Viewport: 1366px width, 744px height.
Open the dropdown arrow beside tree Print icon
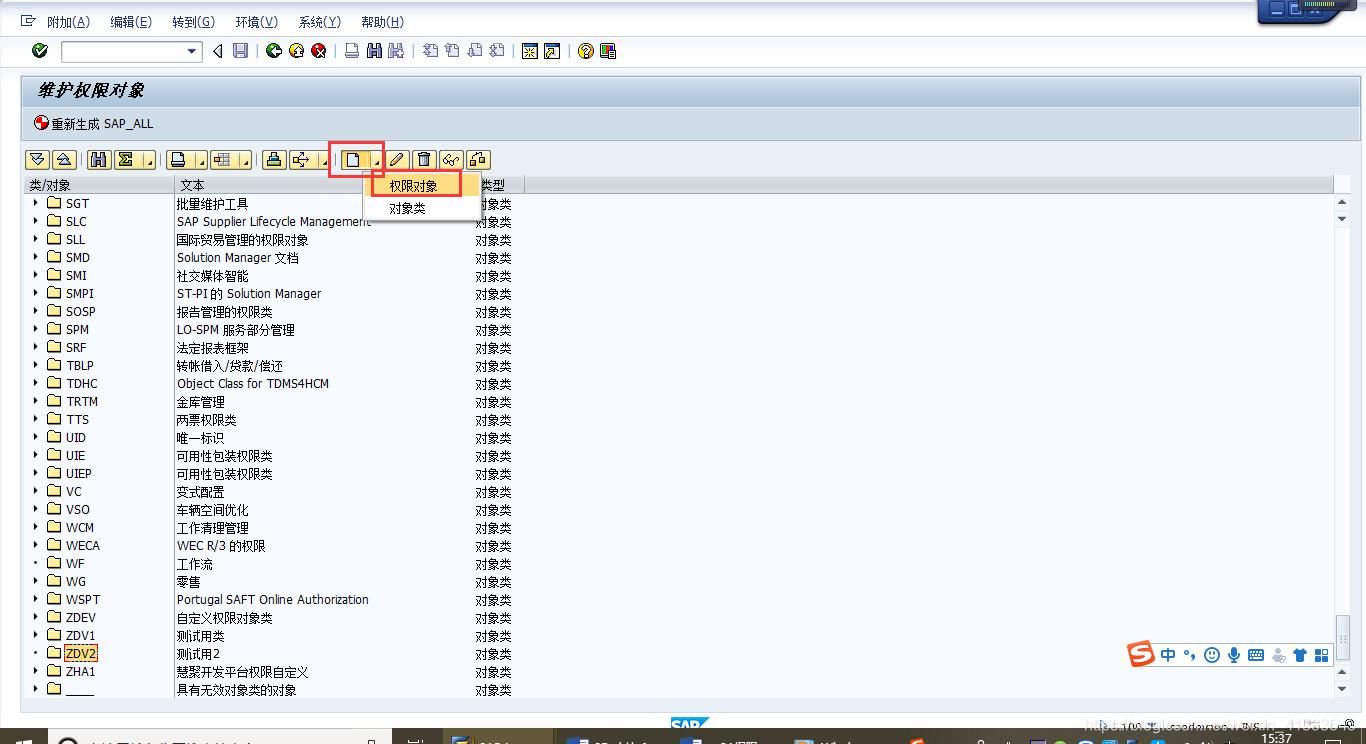[x=201, y=161]
